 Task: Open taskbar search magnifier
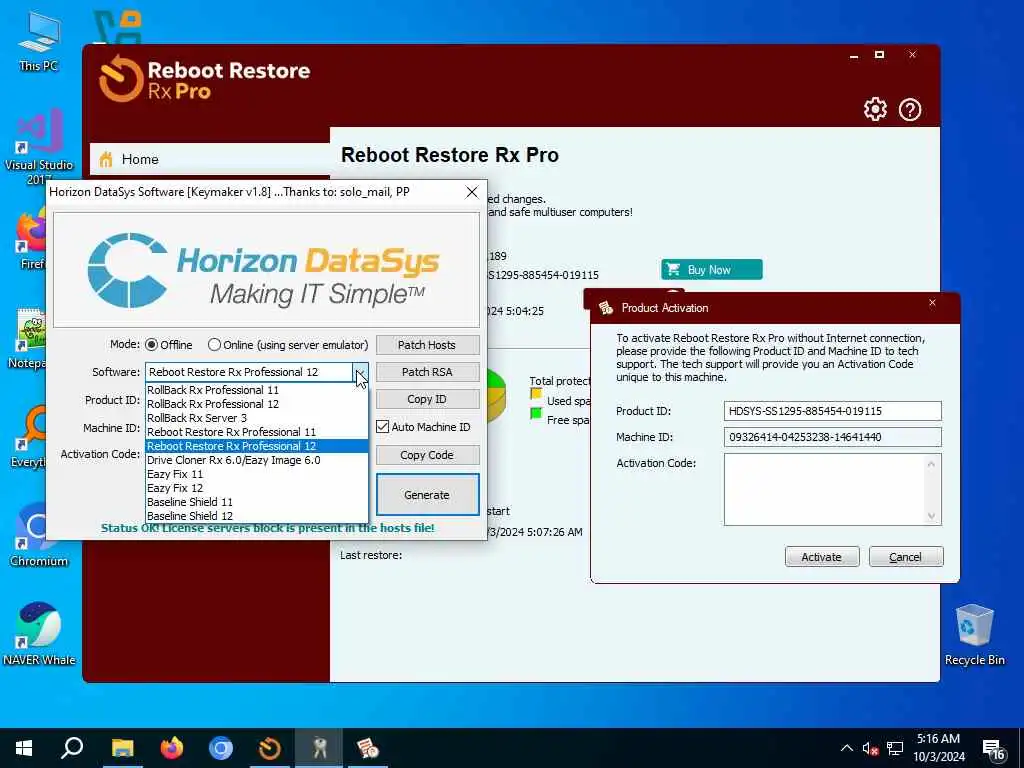tap(72, 748)
